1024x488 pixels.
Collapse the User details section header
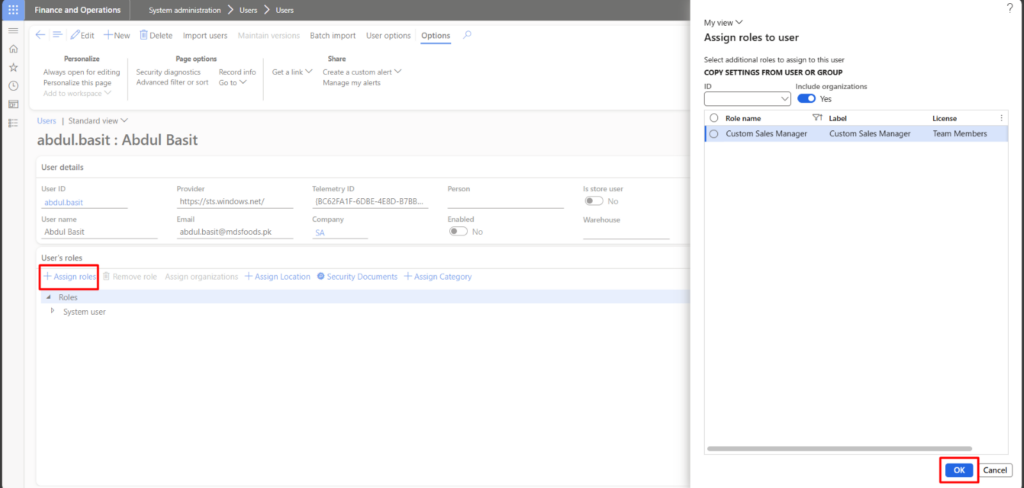pyautogui.click(x=62, y=167)
